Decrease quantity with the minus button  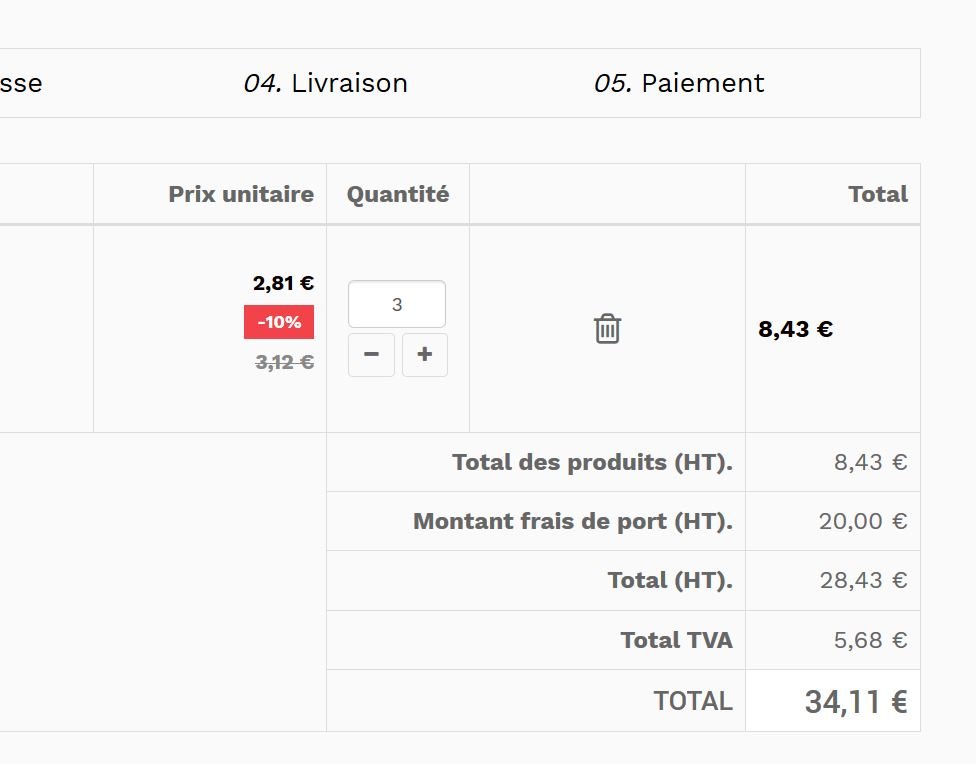[x=371, y=355]
